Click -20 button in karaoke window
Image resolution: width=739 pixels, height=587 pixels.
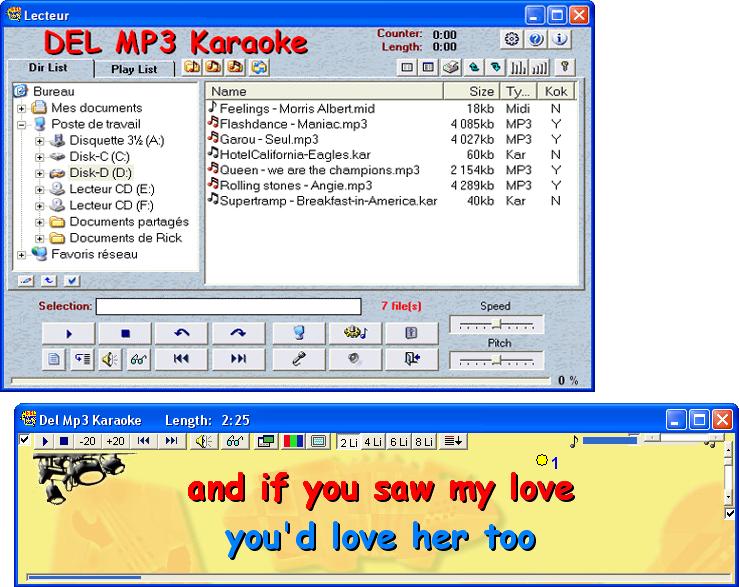pyautogui.click(x=87, y=441)
